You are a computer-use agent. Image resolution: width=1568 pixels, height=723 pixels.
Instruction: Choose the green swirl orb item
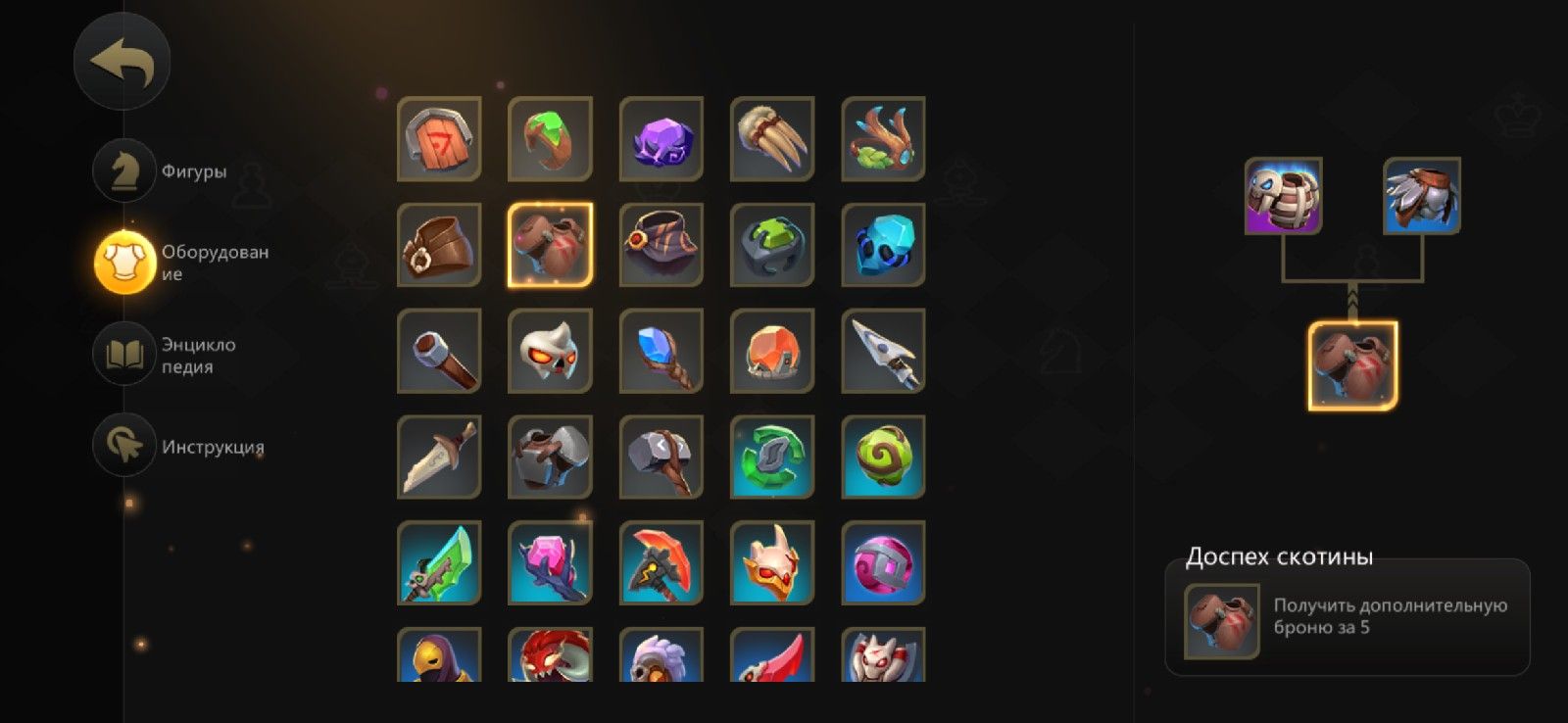tap(883, 457)
